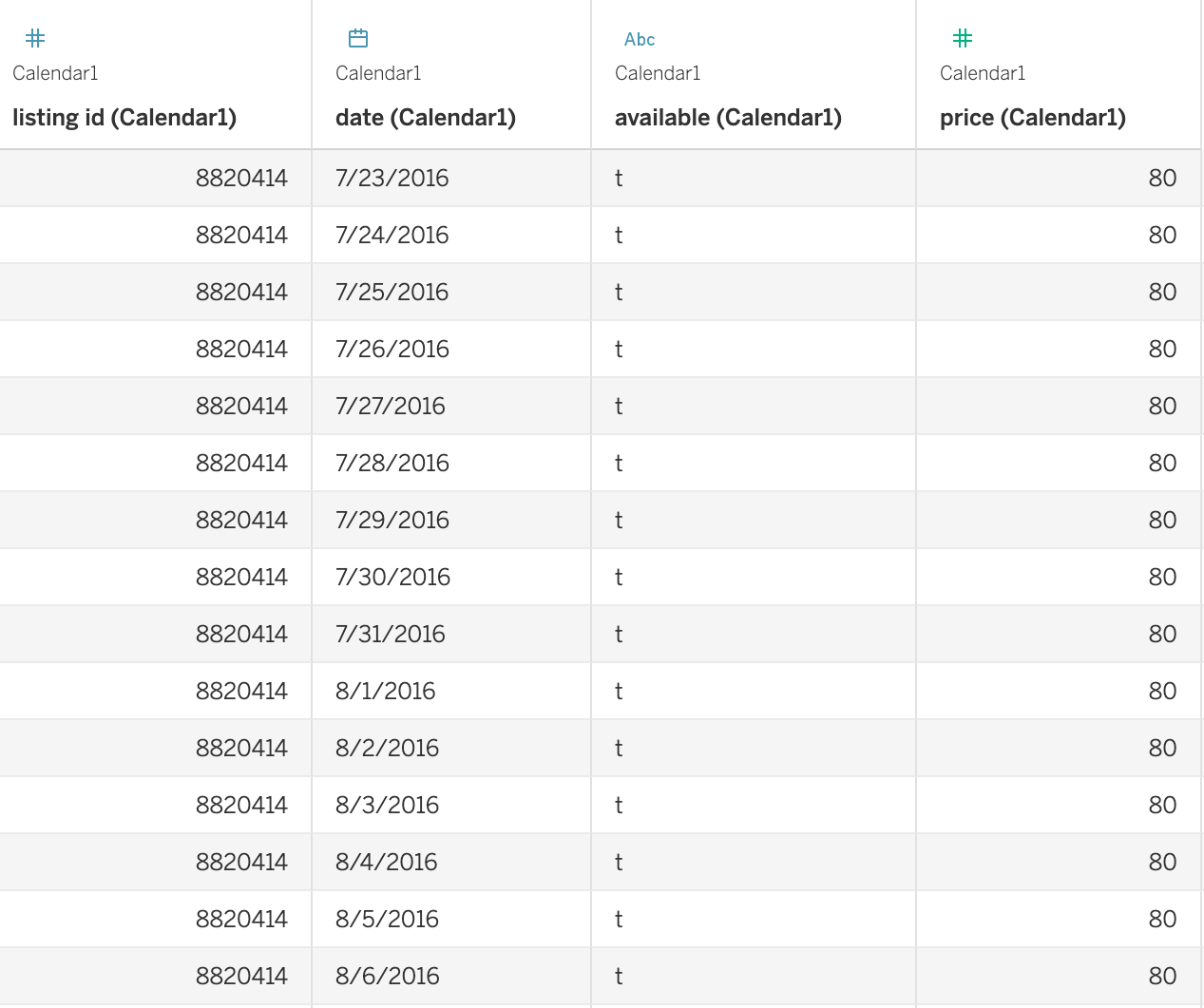This screenshot has width=1204, height=1008.
Task: Click the Calendar1 label above price column
Action: [983, 73]
